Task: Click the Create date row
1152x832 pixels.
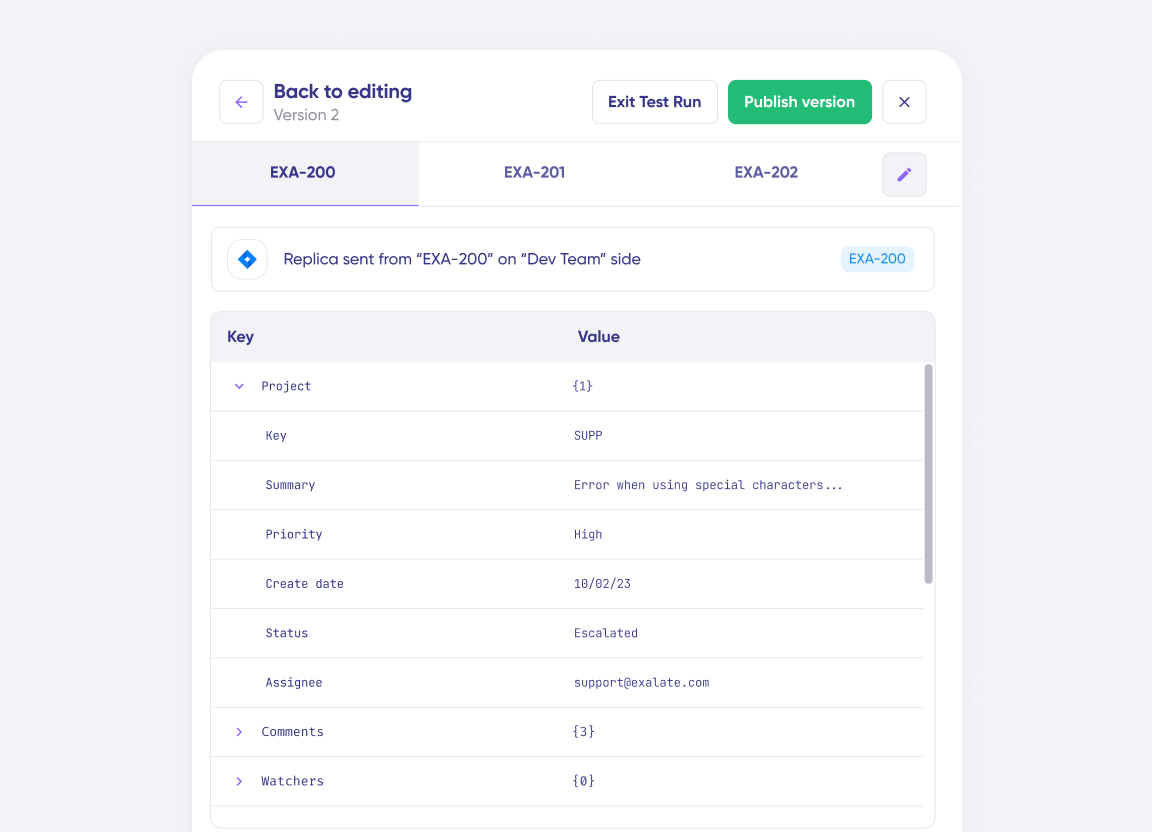Action: pos(304,584)
